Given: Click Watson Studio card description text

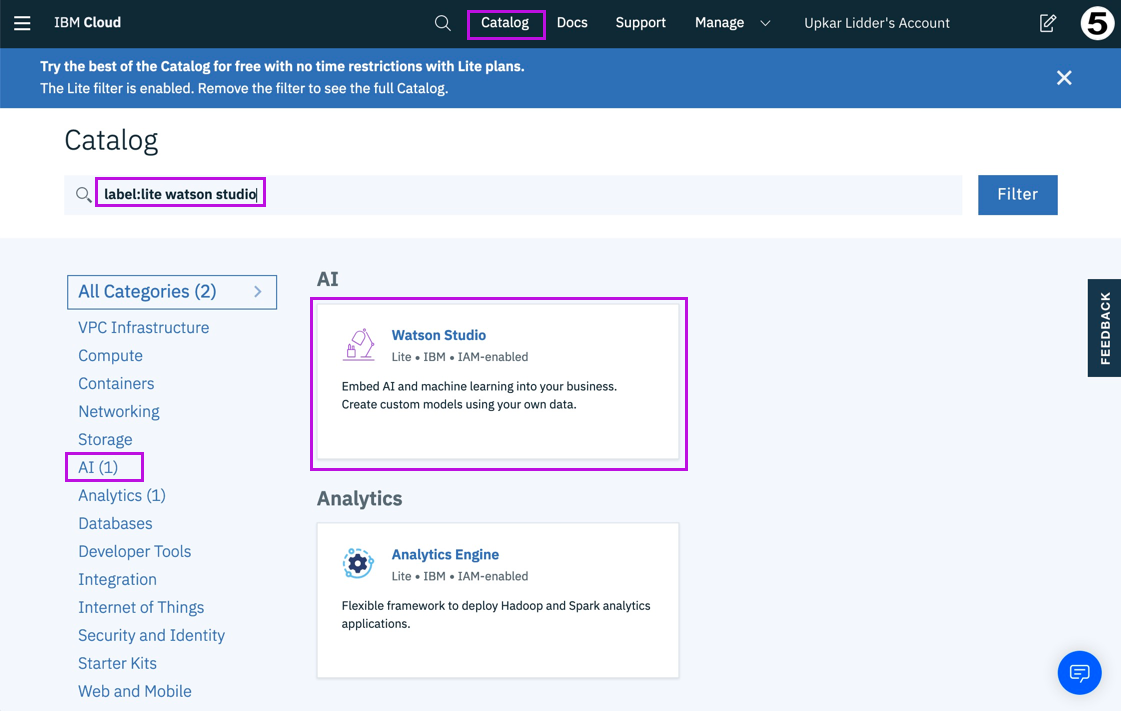Looking at the screenshot, I should [x=479, y=395].
